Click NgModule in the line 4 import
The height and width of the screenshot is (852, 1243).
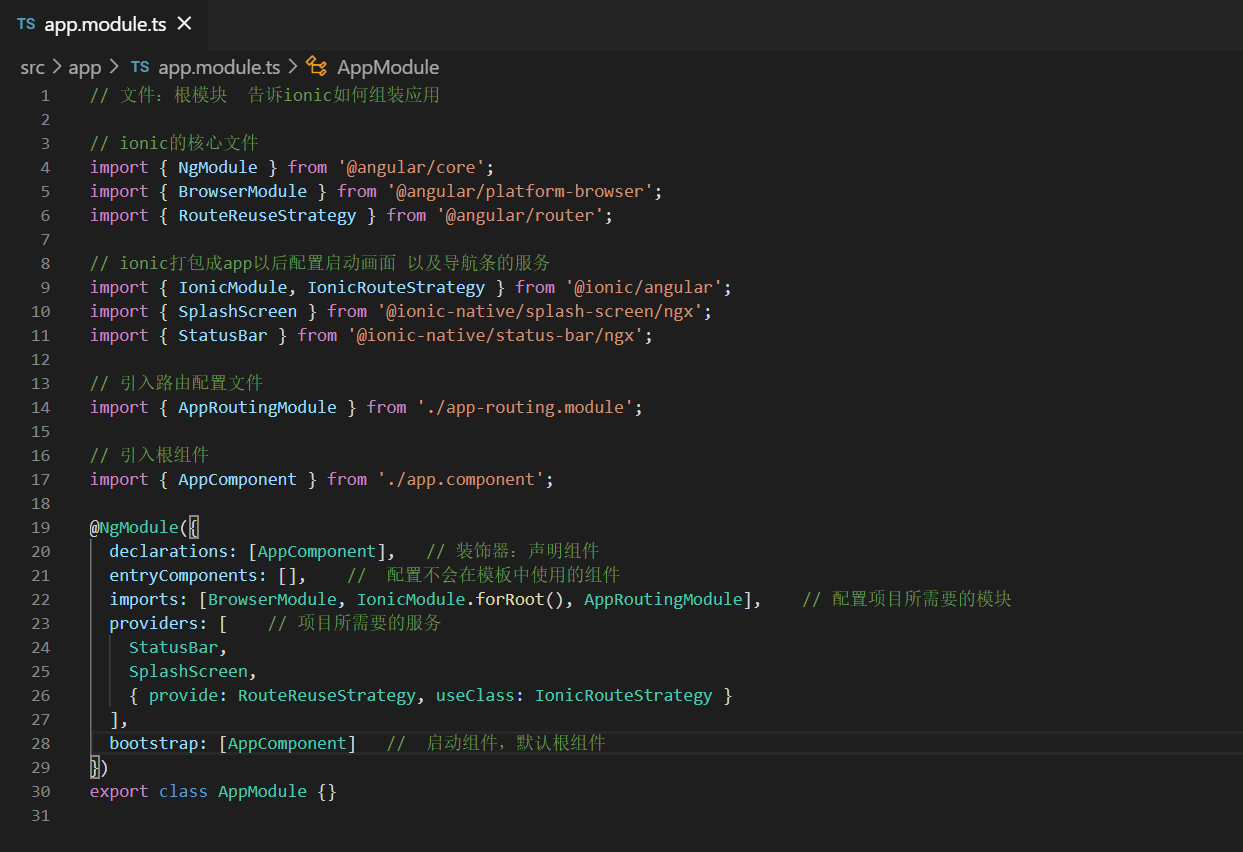pyautogui.click(x=218, y=167)
